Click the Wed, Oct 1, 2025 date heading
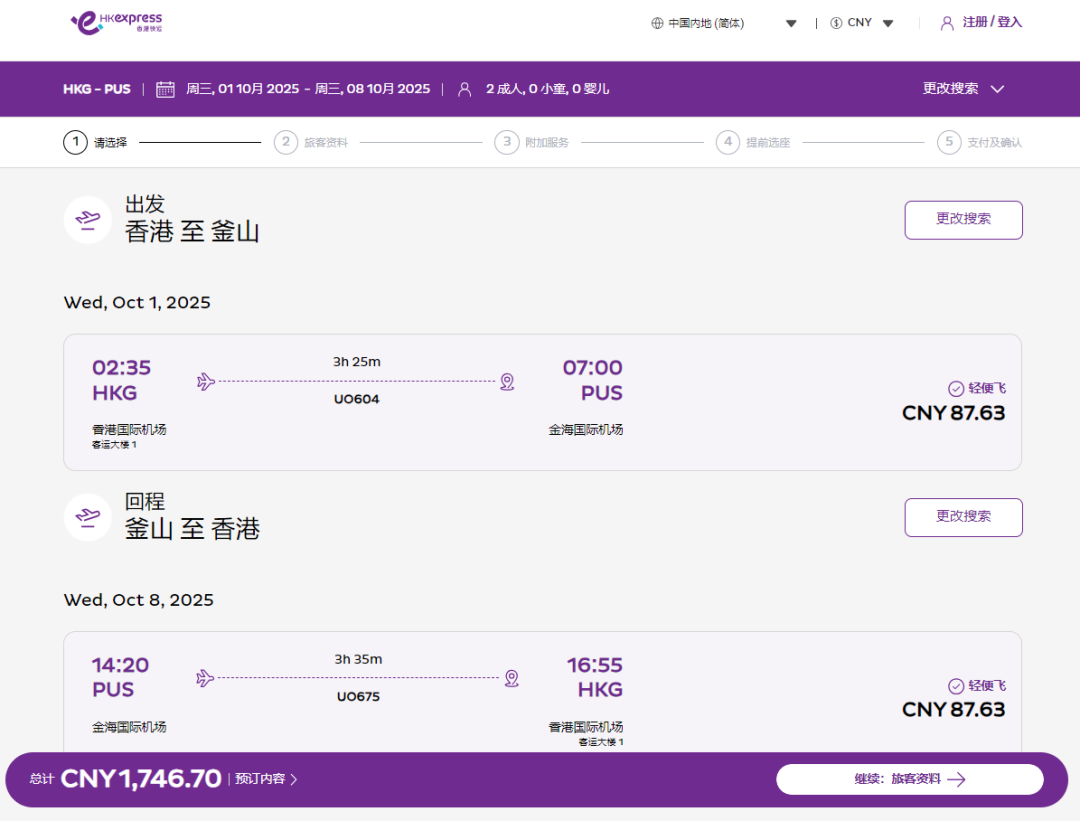 click(137, 303)
